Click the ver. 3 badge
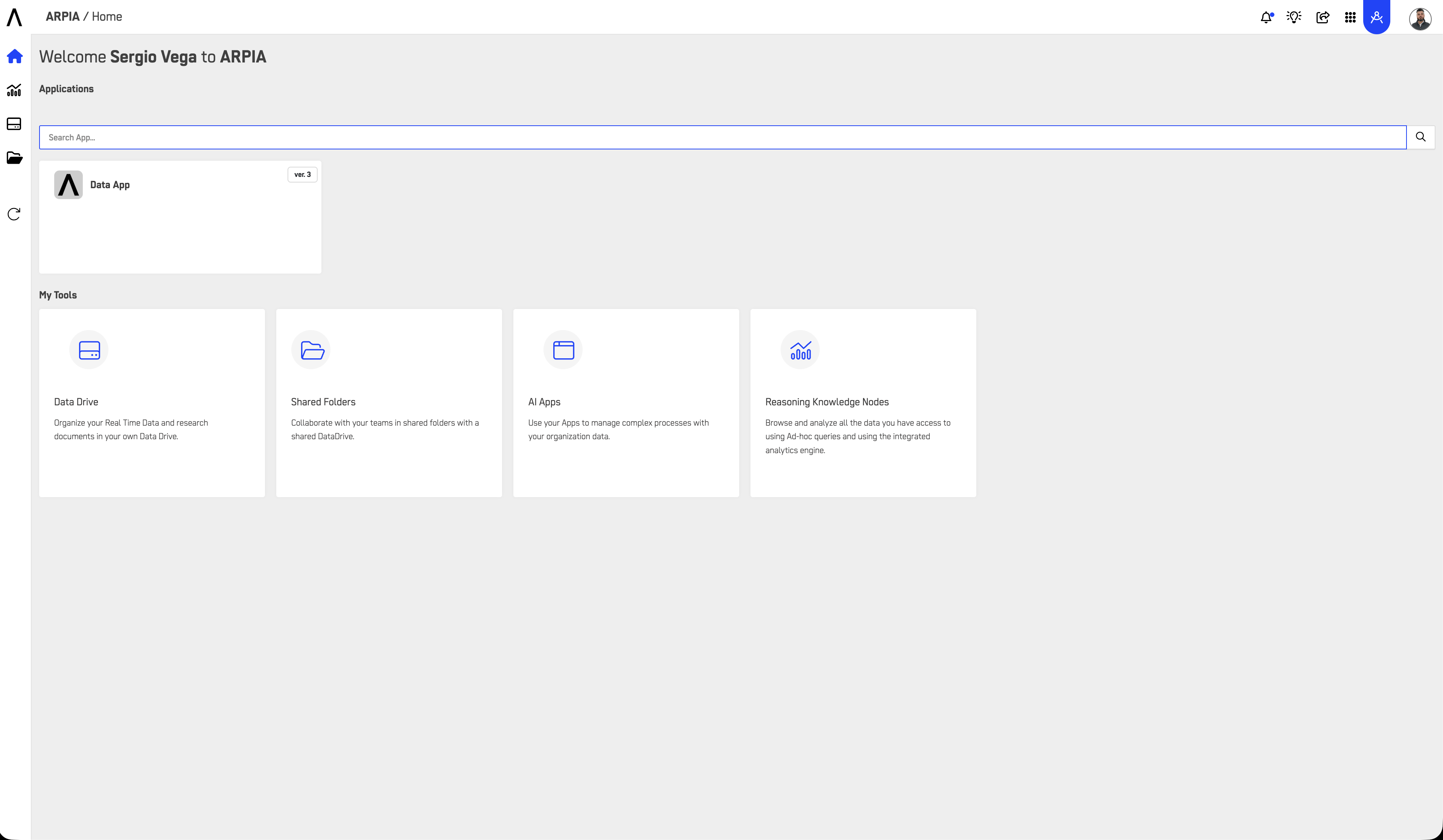The image size is (1443, 840). click(302, 175)
